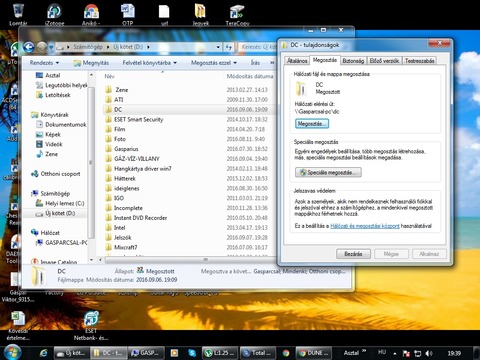Open the OTP document on desktop
This screenshot has width=480, height=360.
127,14
